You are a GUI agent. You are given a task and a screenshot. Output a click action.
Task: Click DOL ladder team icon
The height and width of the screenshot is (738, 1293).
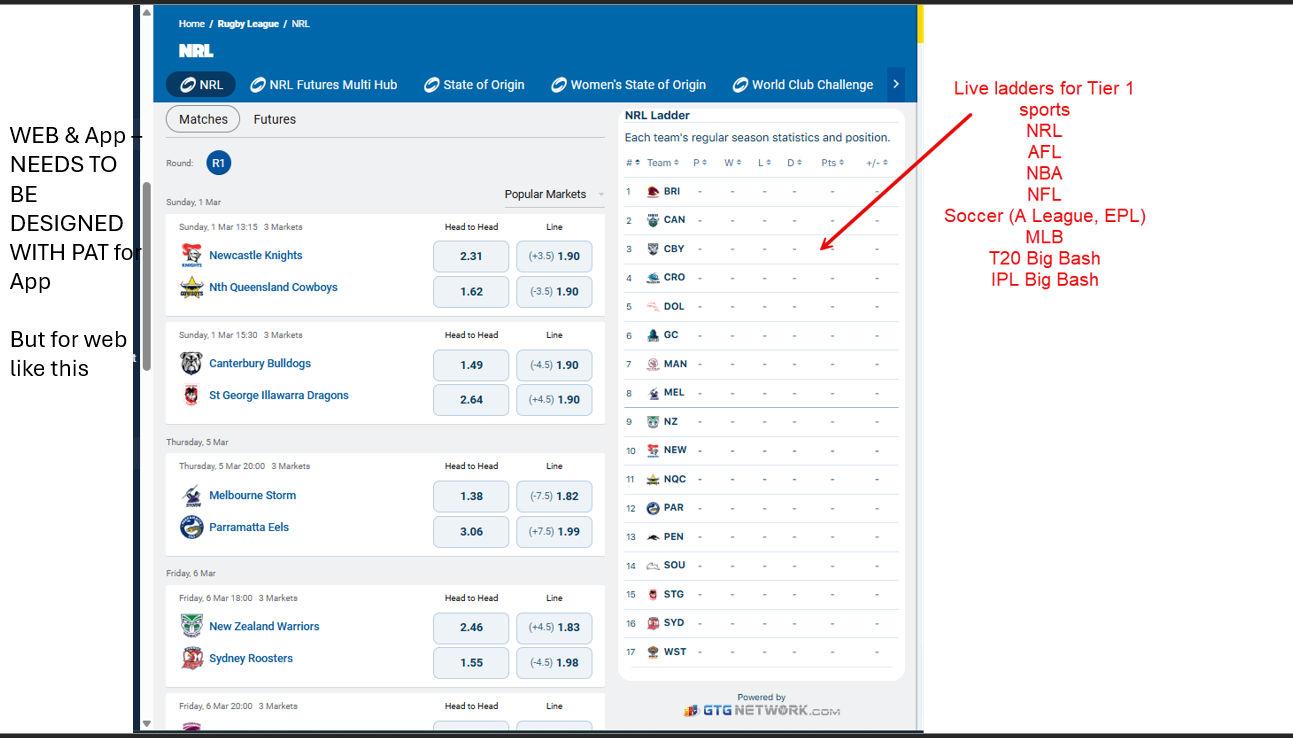(x=653, y=307)
